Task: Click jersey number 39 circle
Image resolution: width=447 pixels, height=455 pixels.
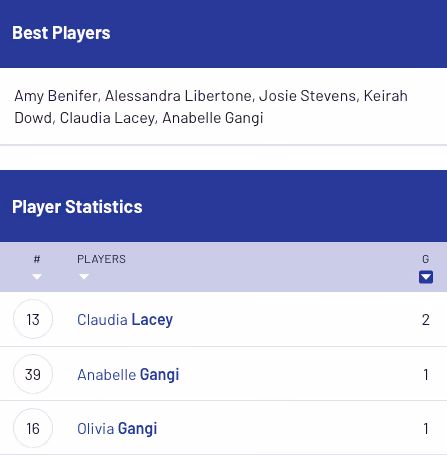Action: click(x=33, y=374)
